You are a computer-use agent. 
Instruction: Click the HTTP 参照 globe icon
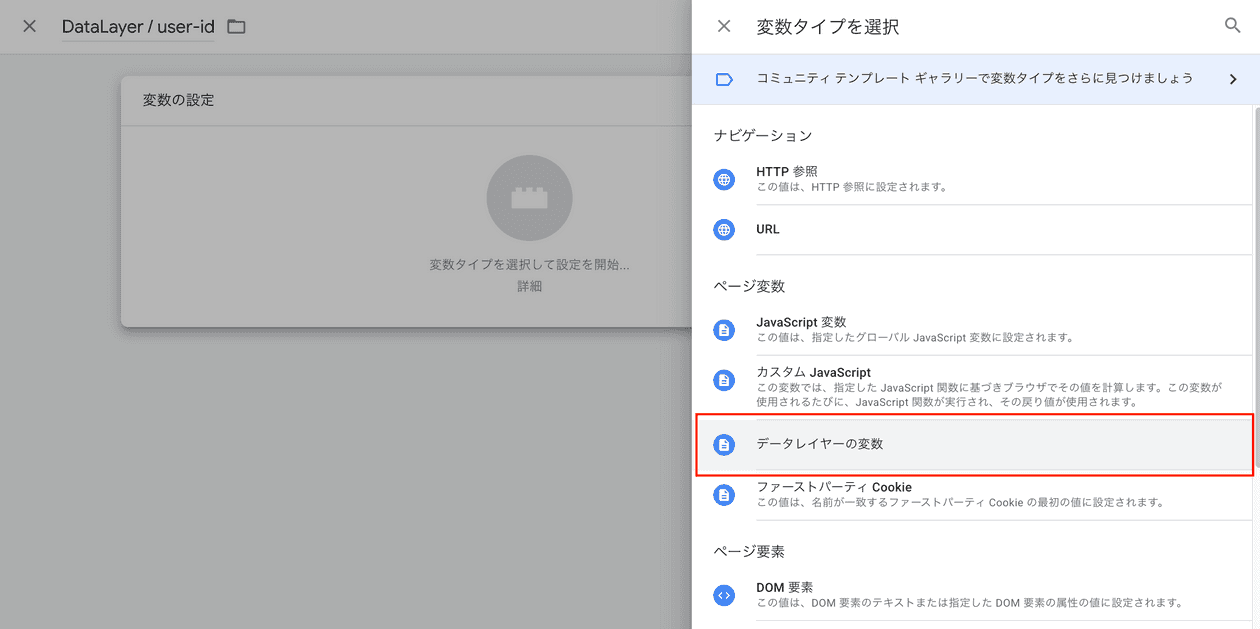(724, 179)
